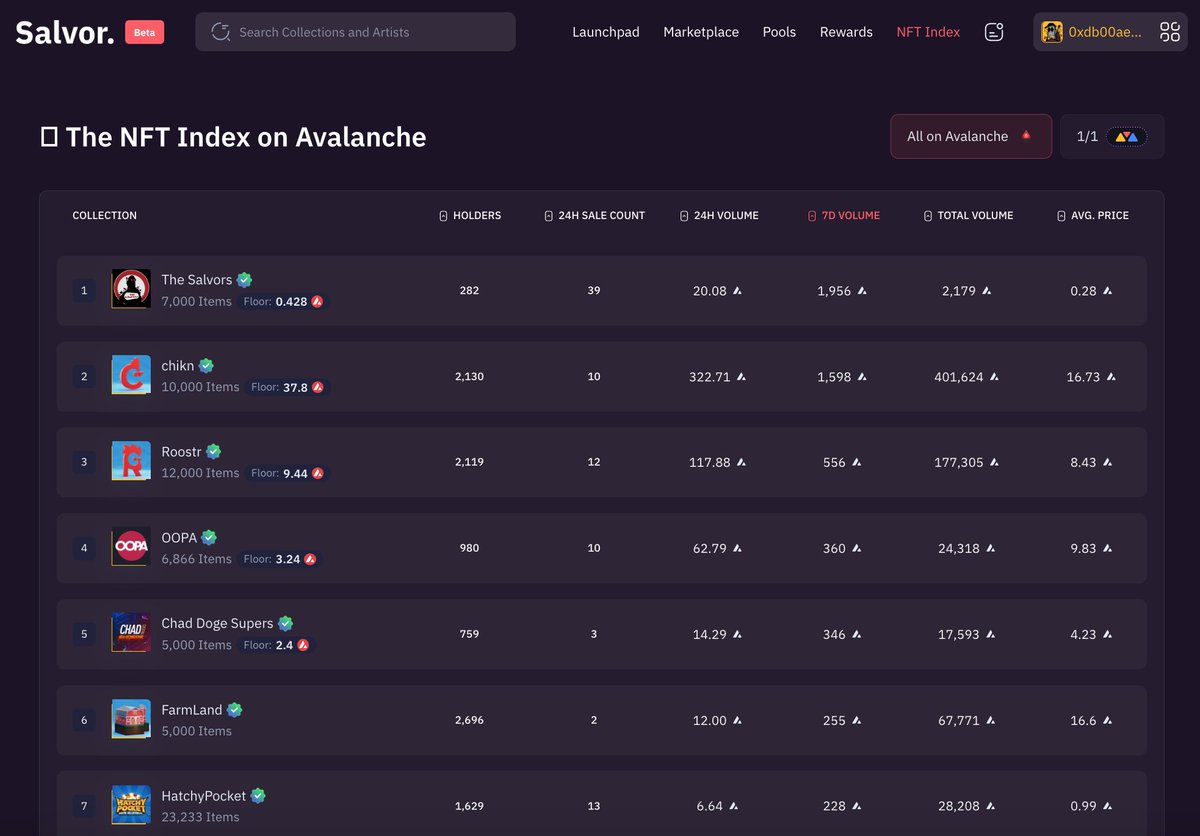This screenshot has height=836, width=1200.
Task: Click the chikn collection thumbnail
Action: 131,376
